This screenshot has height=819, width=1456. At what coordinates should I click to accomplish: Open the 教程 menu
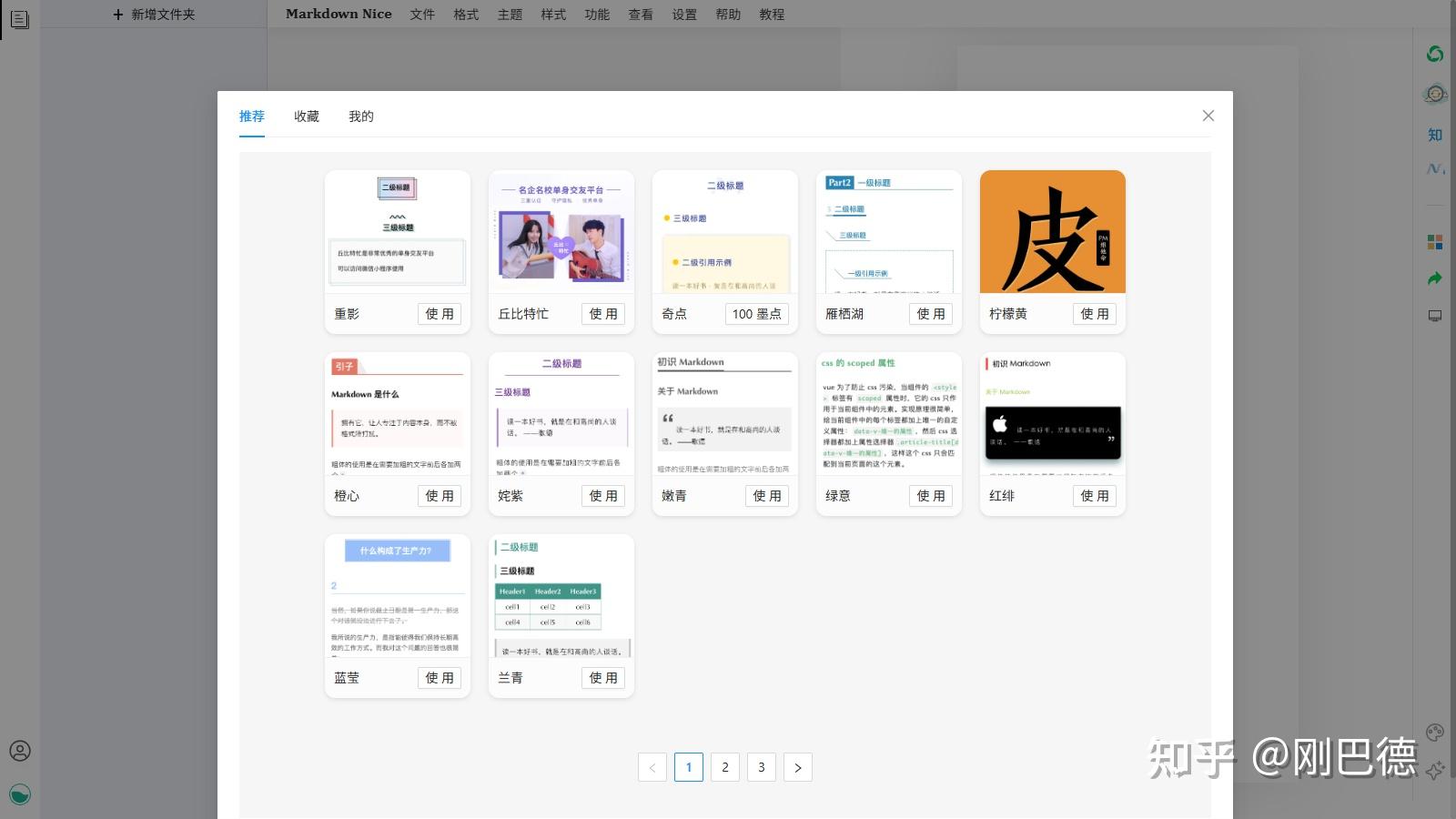(772, 15)
